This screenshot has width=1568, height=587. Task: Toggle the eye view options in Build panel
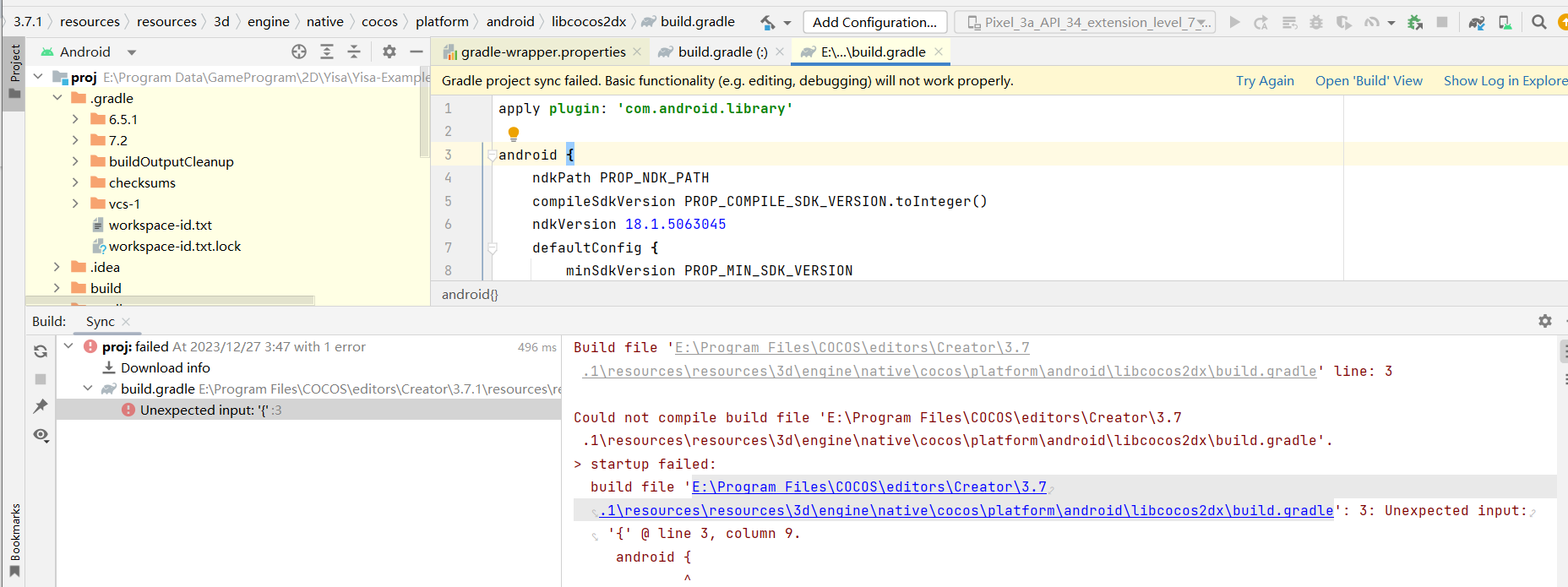tap(41, 435)
